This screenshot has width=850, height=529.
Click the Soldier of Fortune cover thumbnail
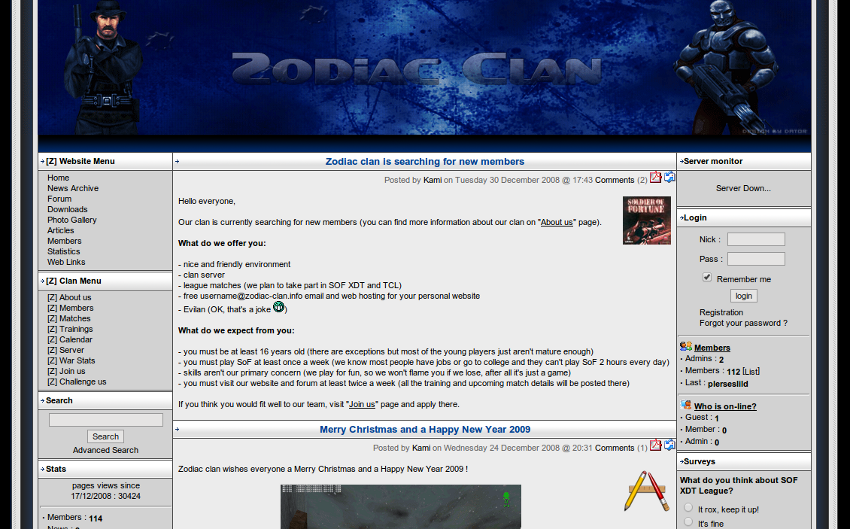(647, 221)
